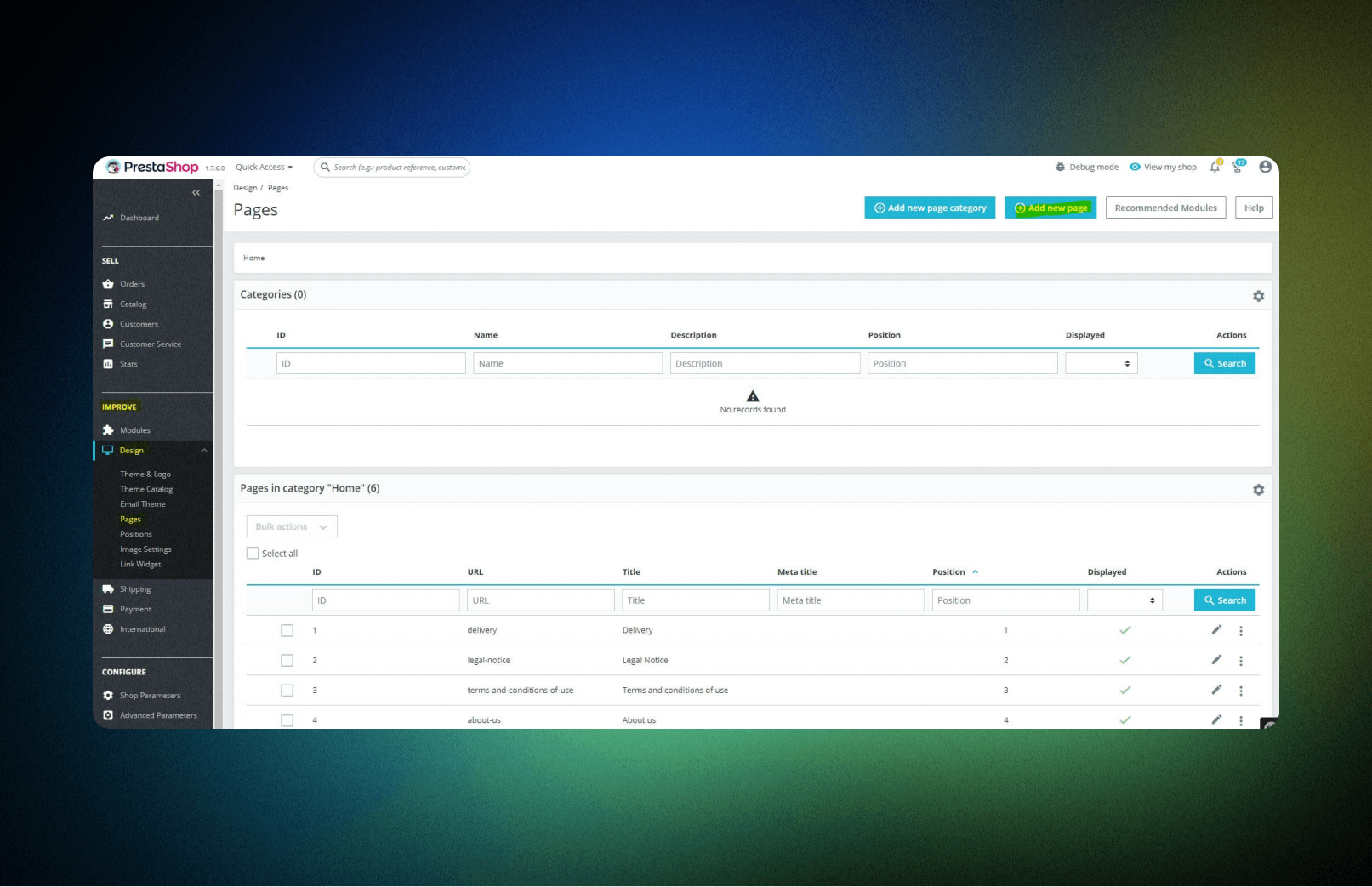
Task: Tick the checkbox for delivery row
Action: pyautogui.click(x=287, y=630)
